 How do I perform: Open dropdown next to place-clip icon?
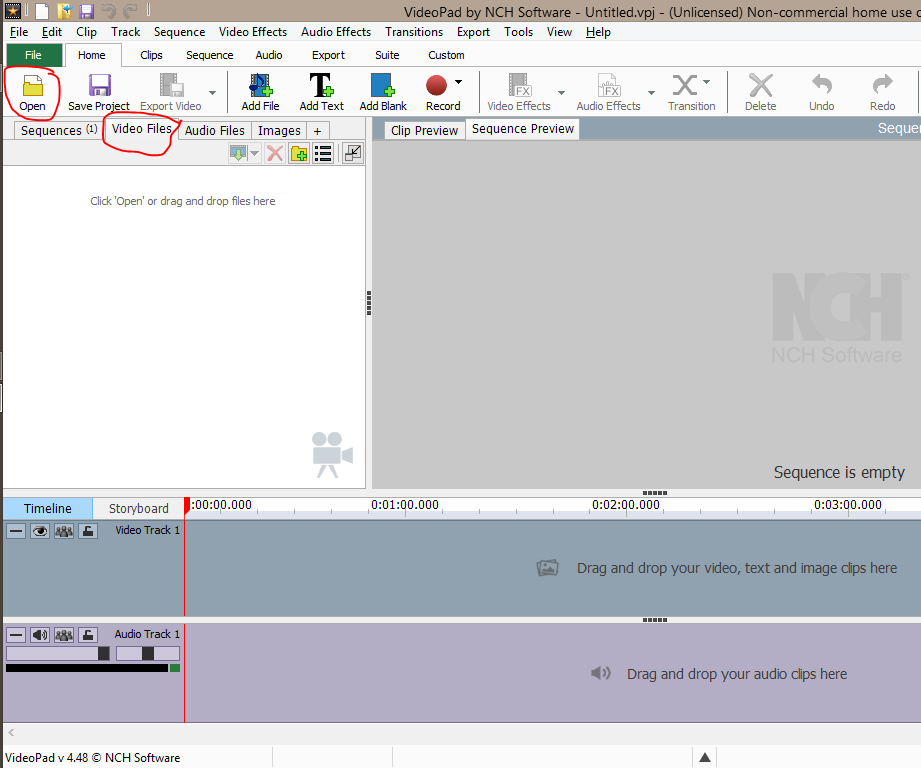(x=254, y=154)
